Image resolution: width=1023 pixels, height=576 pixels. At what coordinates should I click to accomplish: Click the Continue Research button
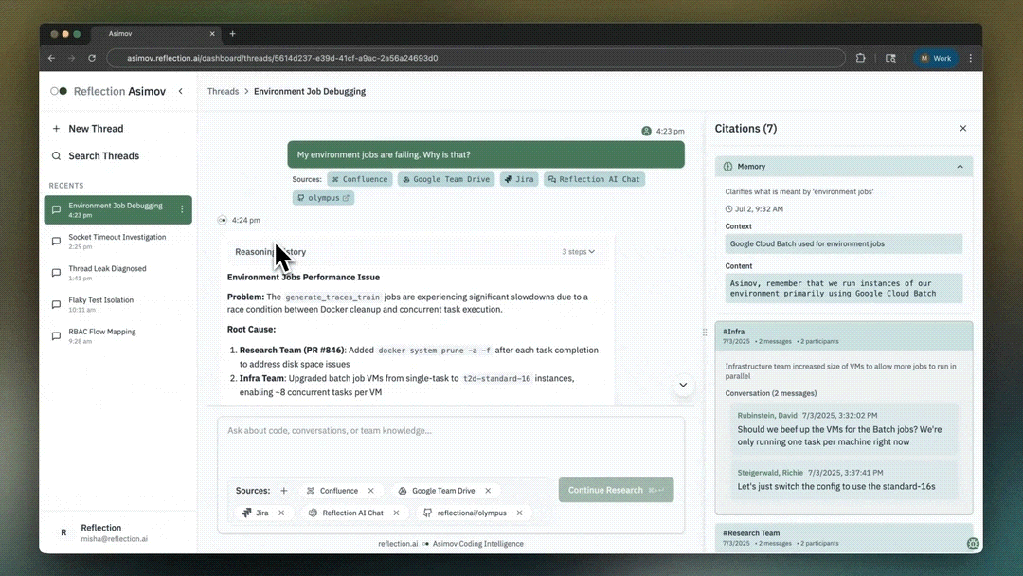point(615,490)
